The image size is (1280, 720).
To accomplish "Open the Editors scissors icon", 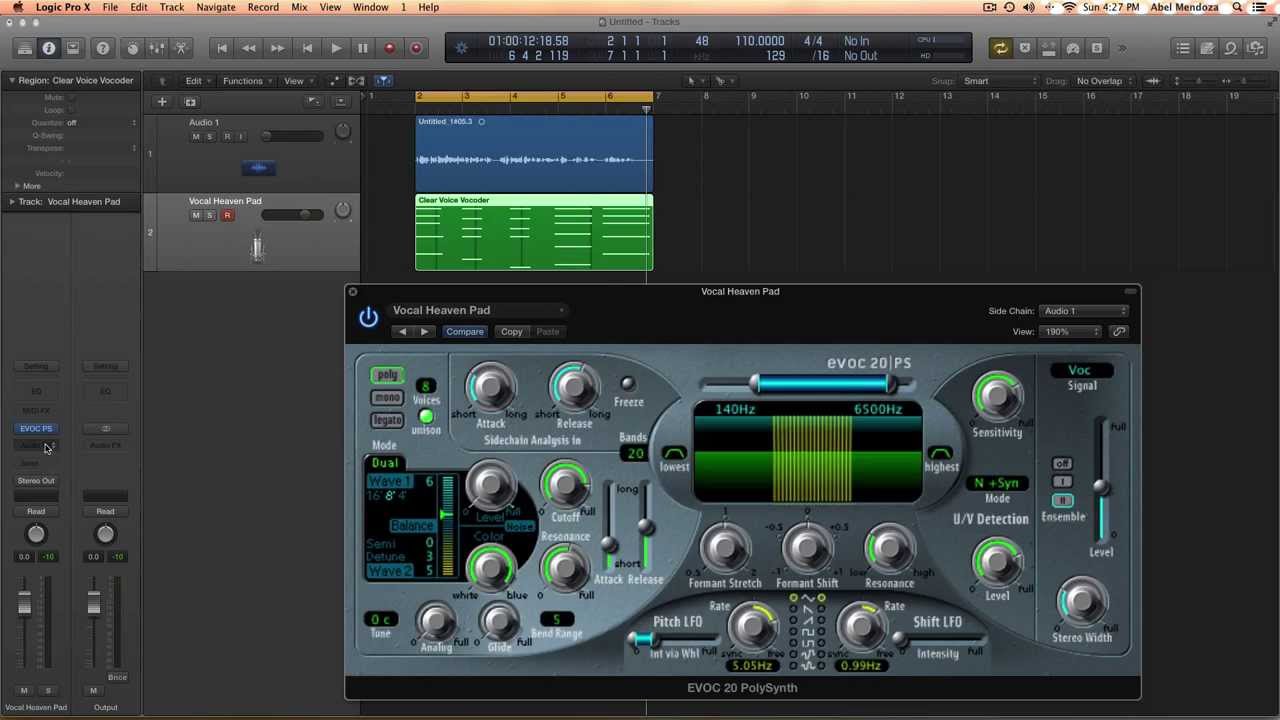I will pos(181,48).
